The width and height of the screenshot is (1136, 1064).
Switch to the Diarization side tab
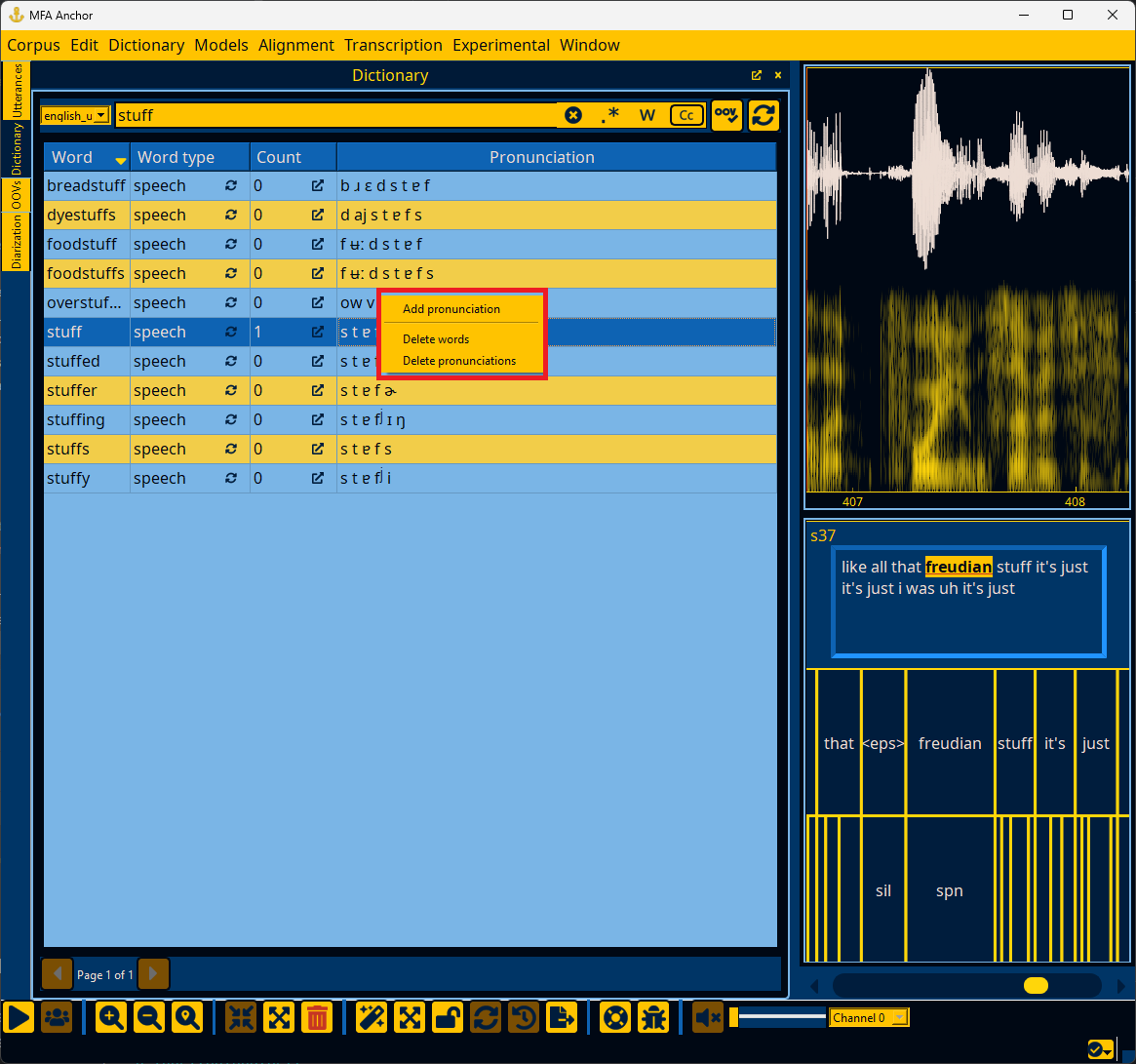tap(16, 241)
